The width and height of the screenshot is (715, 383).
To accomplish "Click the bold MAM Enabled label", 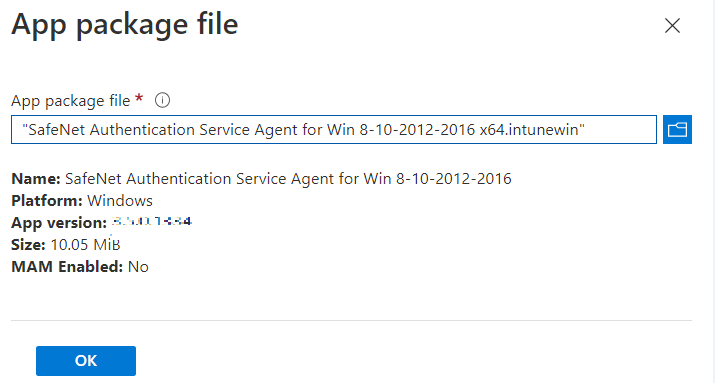I will [x=67, y=267].
